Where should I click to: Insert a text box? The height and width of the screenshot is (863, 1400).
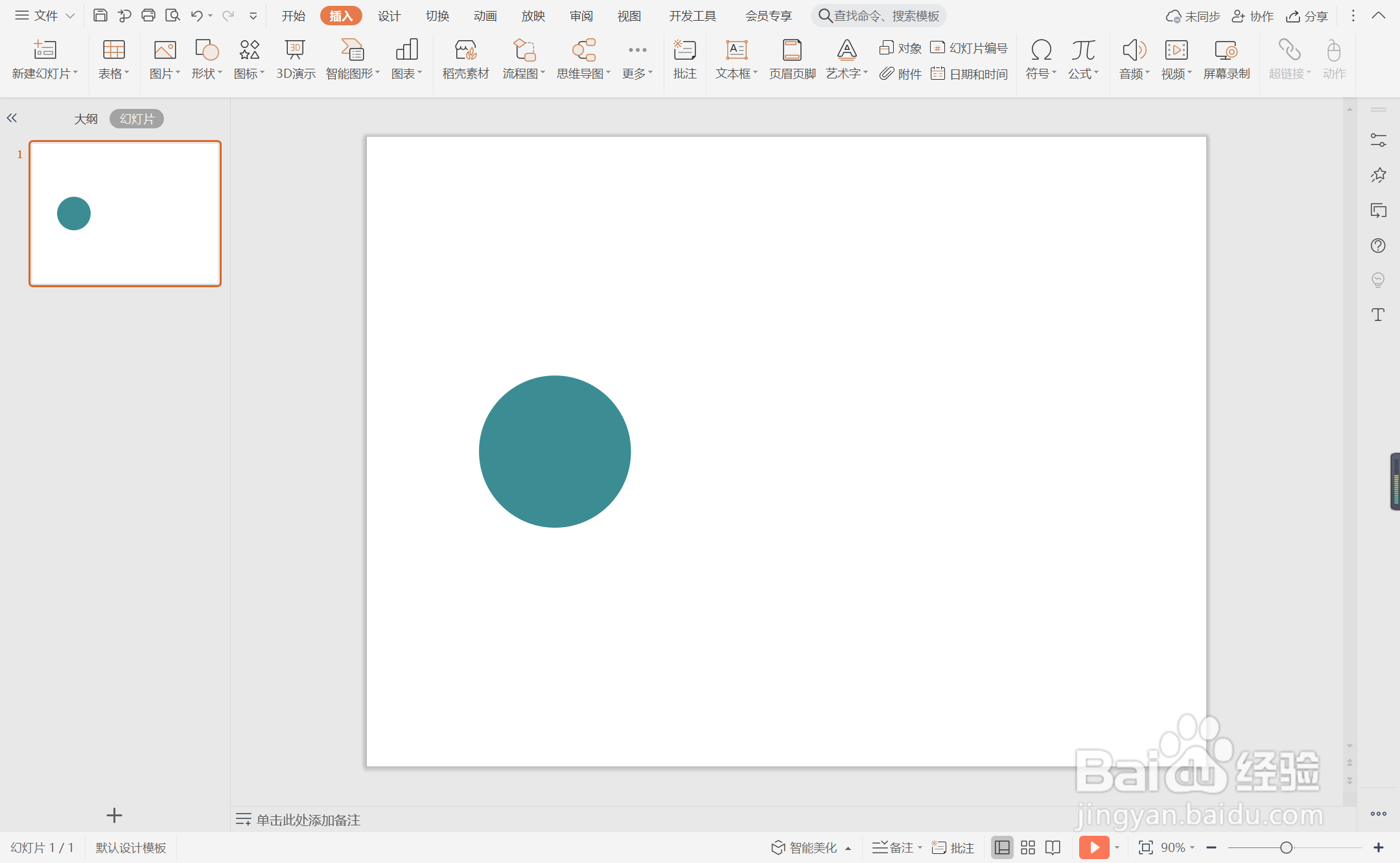coord(736,59)
